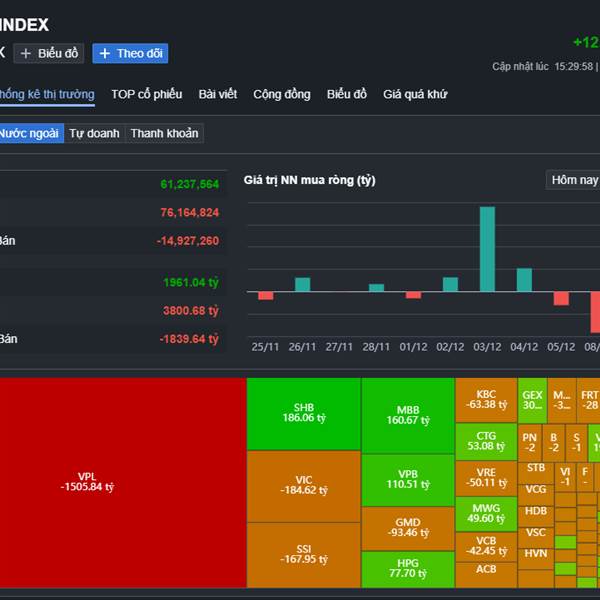Select the SSI -167.95 tỷ tile
Viewport: 600px width, 600px height.
304,555
